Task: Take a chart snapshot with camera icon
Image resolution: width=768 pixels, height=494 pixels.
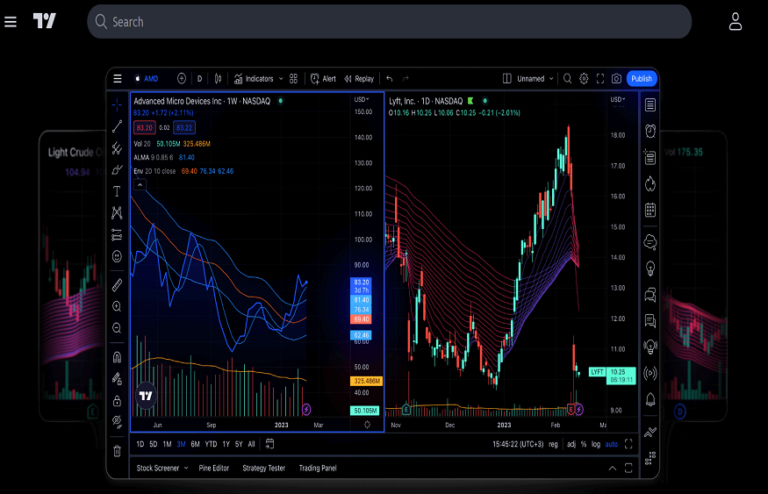Action: pos(617,79)
